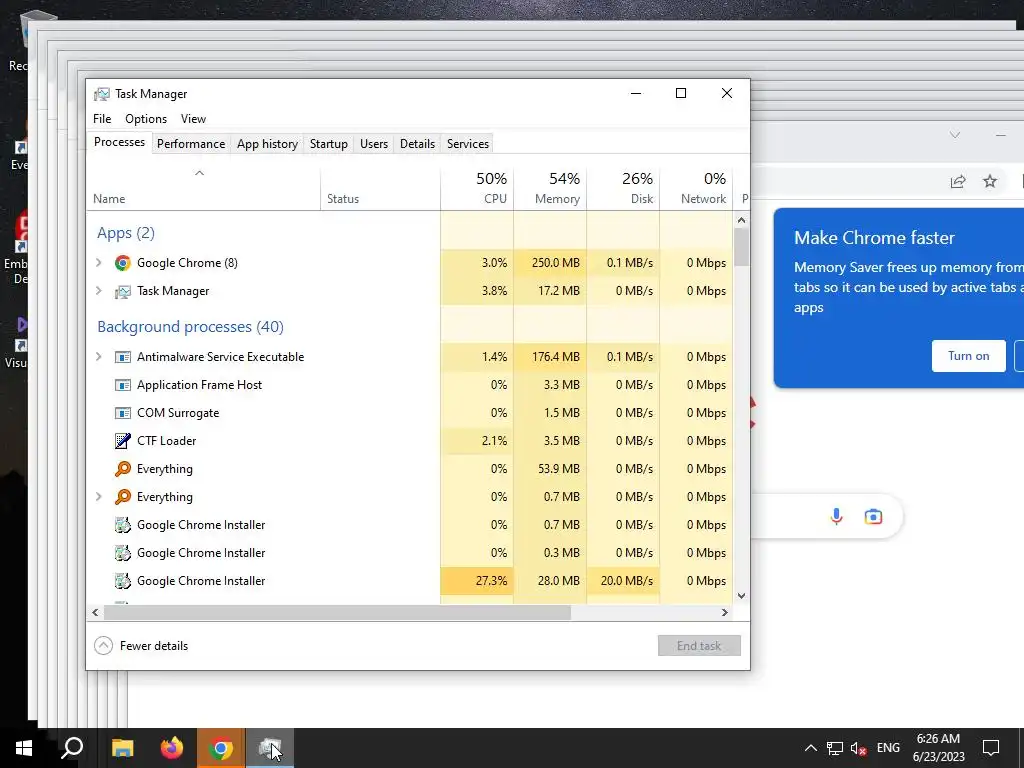1024x768 pixels.
Task: Click the taskbar clock showing 6:26 AM
Action: pos(938,748)
